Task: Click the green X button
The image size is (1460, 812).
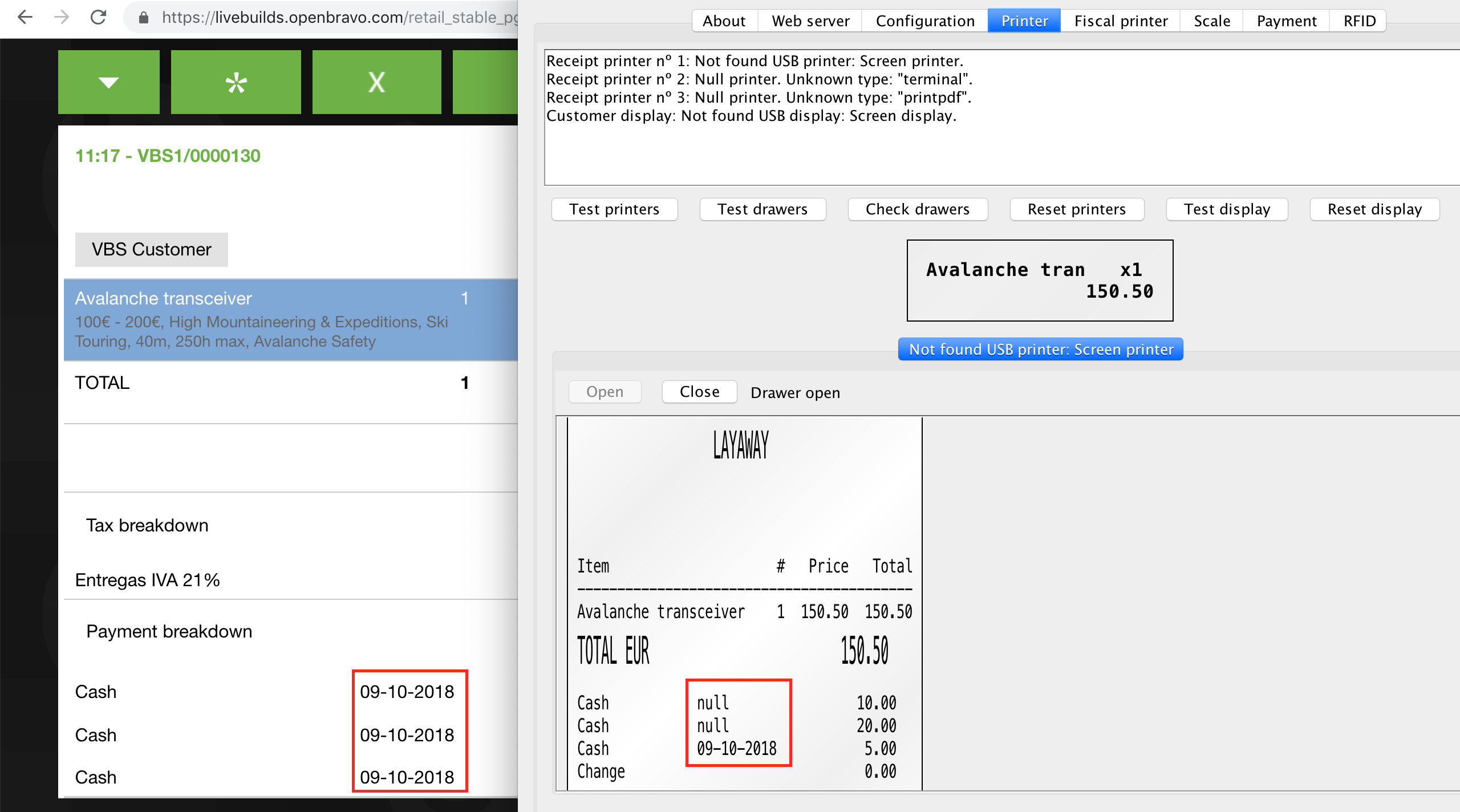Action: (x=376, y=83)
